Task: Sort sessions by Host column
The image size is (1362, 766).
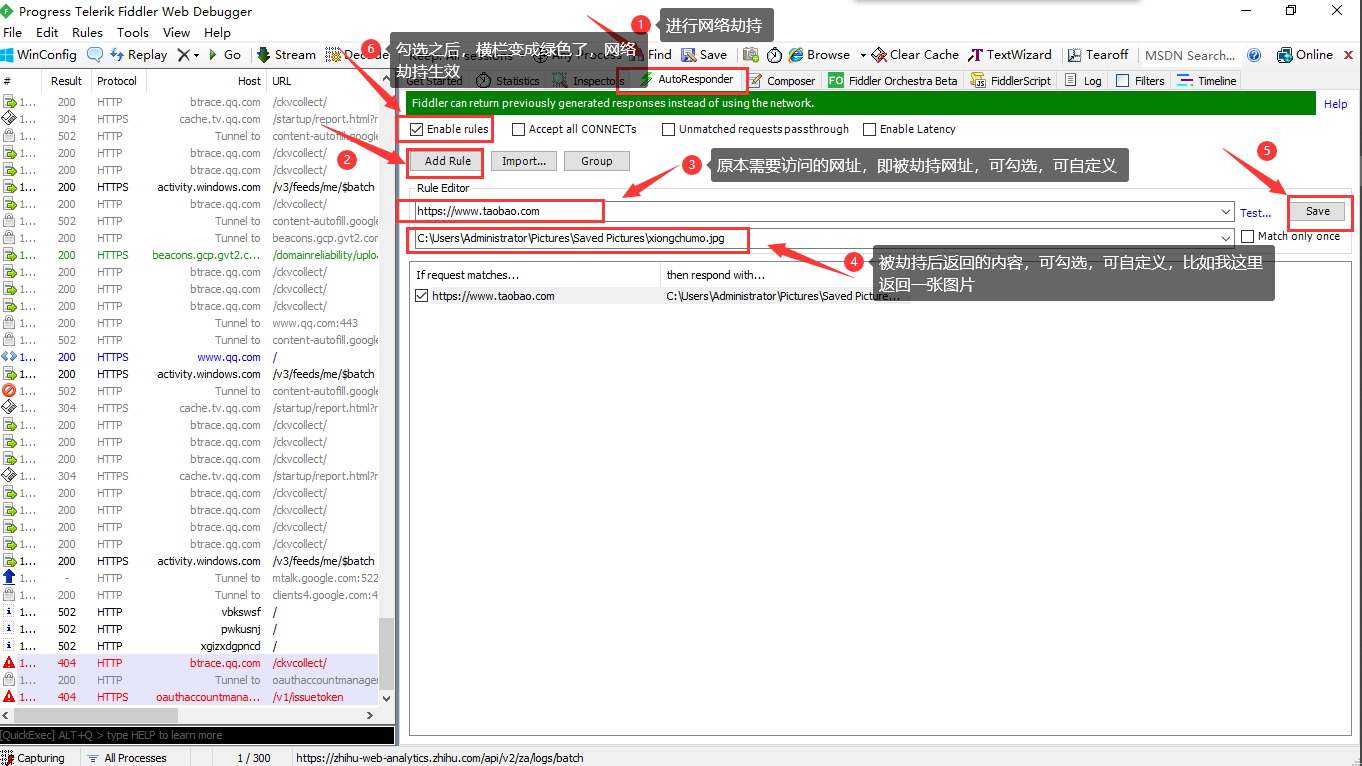Action: pyautogui.click(x=207, y=81)
